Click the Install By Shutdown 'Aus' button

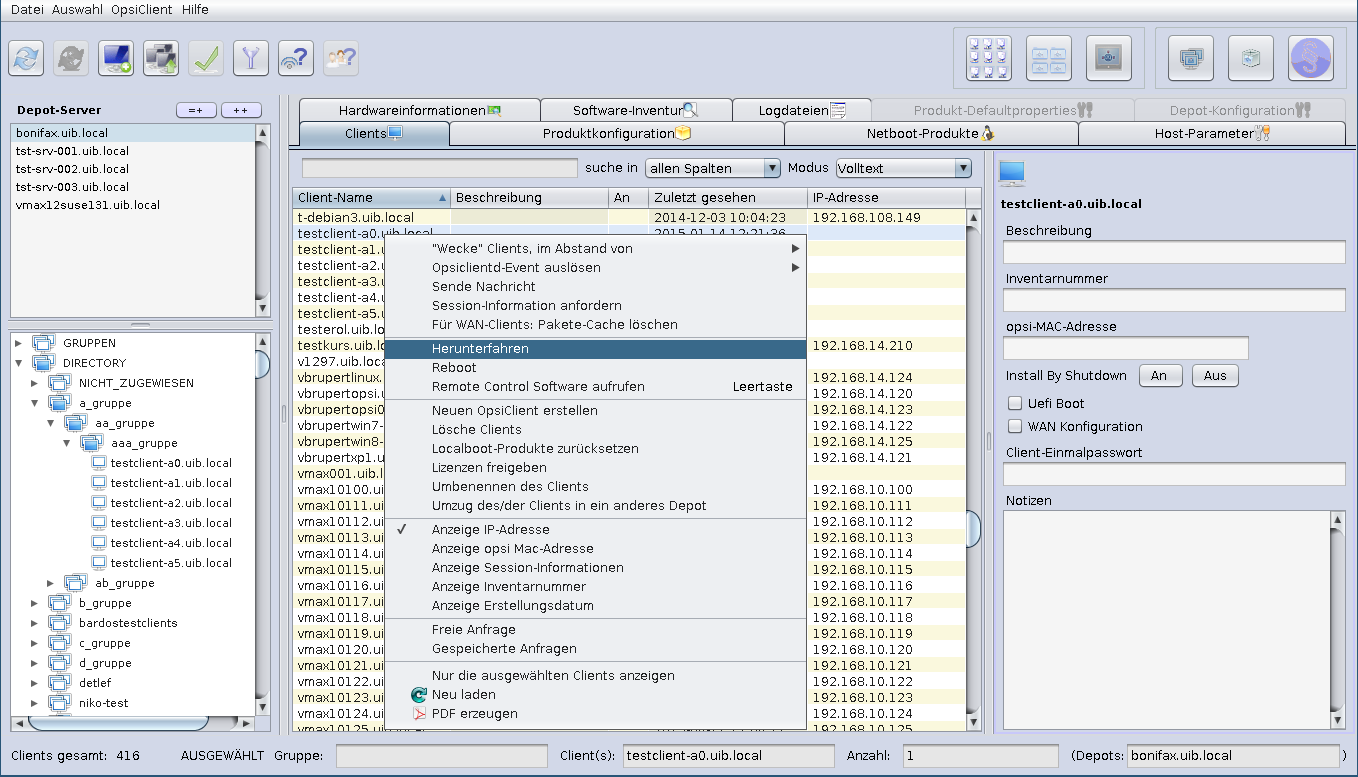[x=1215, y=376]
